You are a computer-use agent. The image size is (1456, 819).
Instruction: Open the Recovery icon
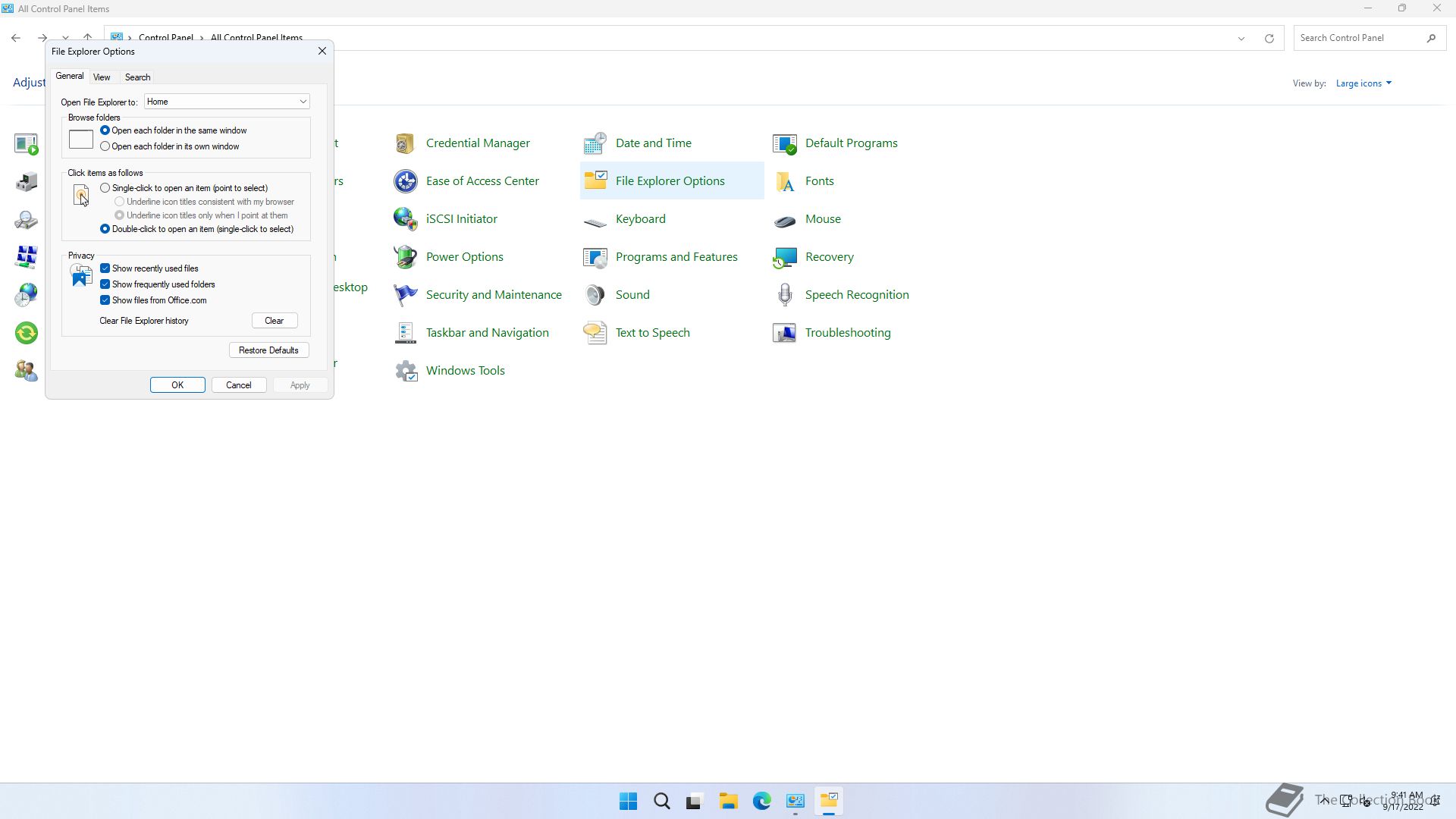point(785,257)
